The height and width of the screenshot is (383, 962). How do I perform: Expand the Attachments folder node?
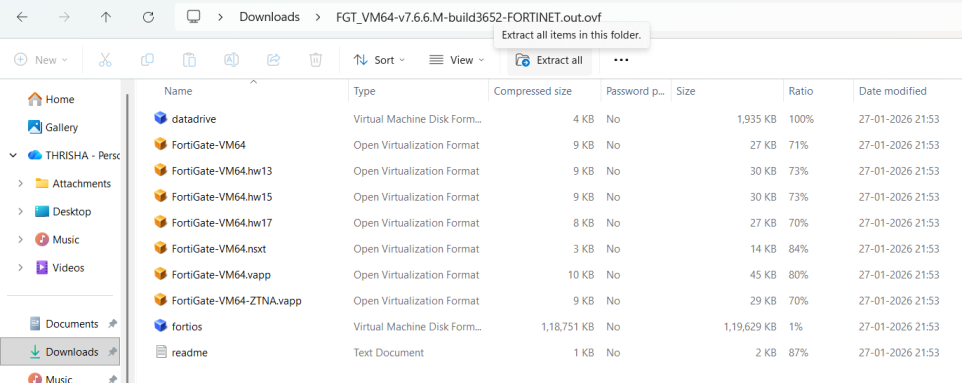click(x=21, y=184)
